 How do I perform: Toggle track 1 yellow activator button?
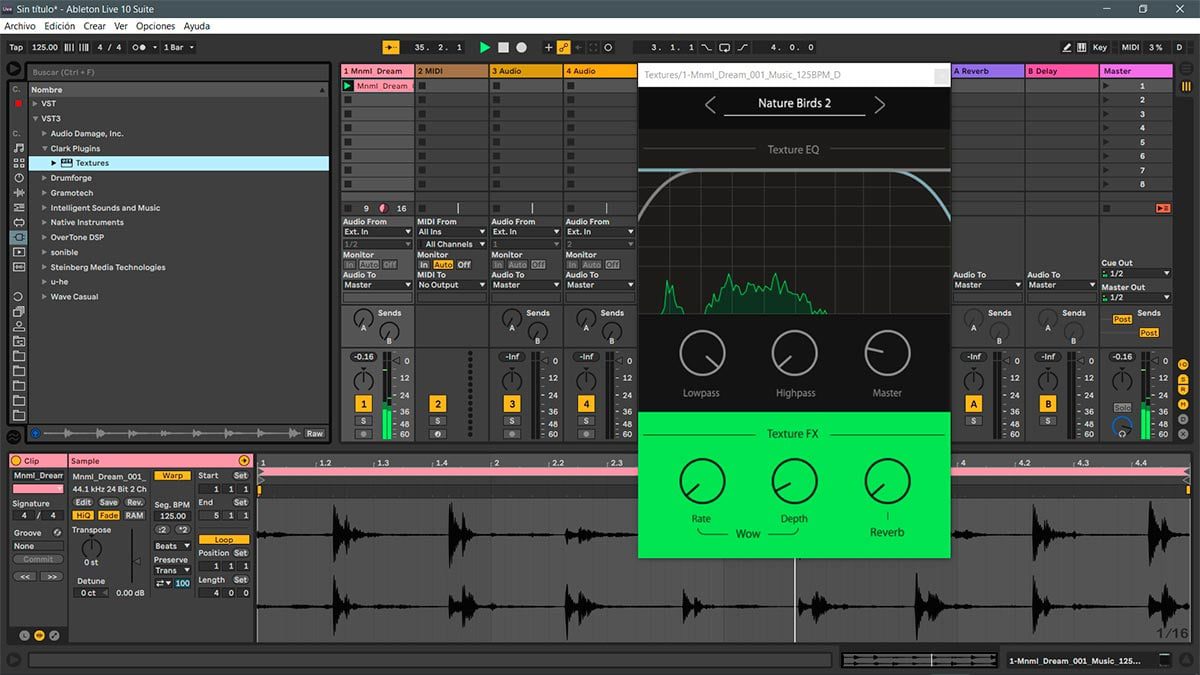[364, 404]
